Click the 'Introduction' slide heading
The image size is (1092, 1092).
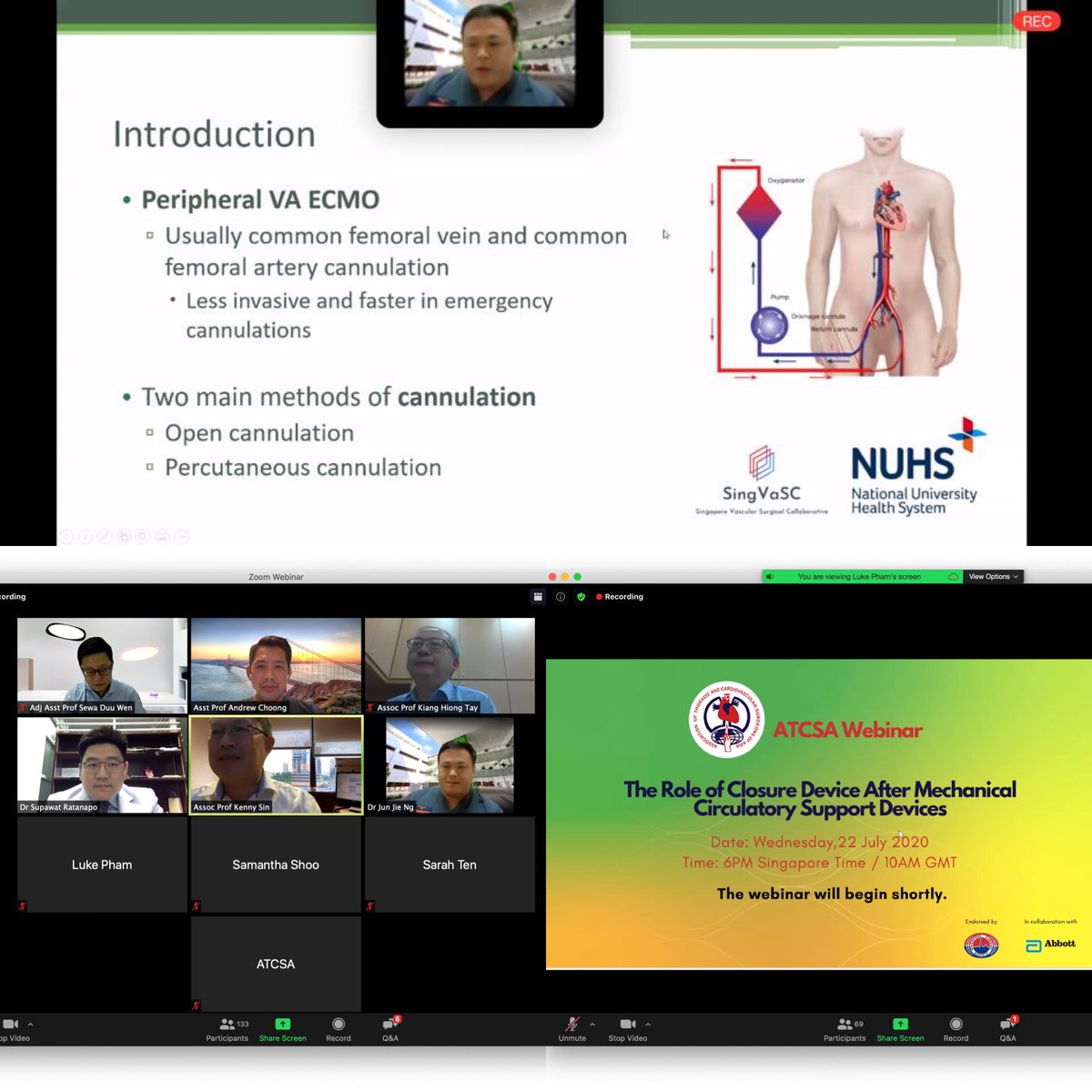click(214, 135)
